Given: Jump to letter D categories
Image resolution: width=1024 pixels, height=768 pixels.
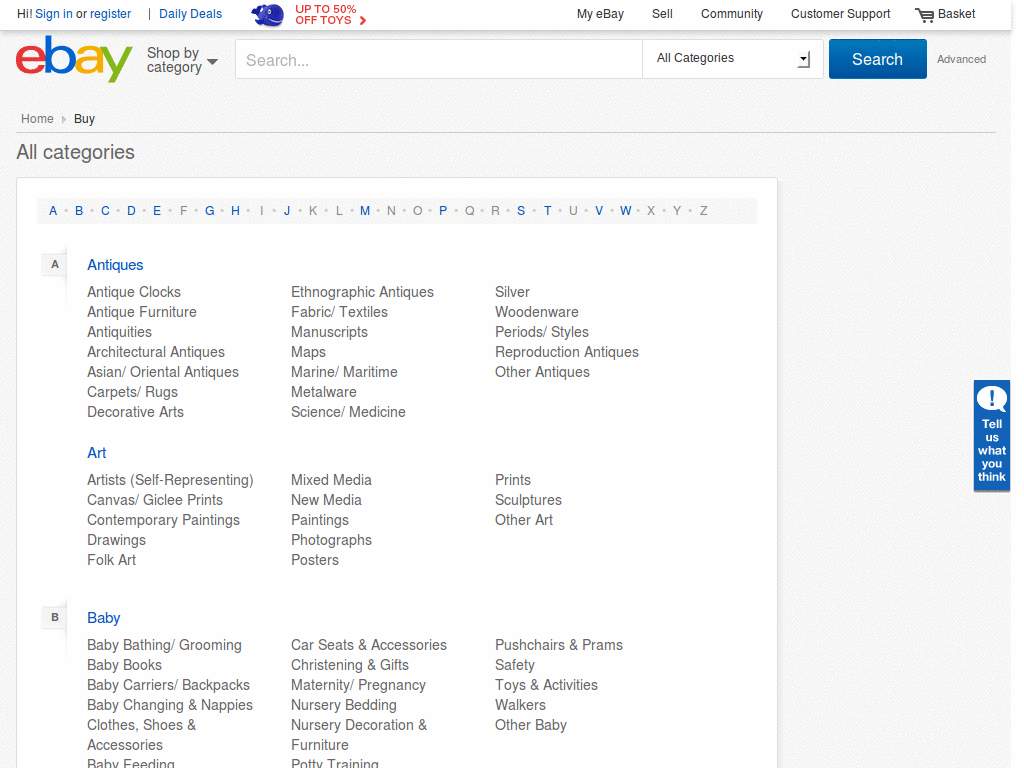Looking at the screenshot, I should 131,210.
